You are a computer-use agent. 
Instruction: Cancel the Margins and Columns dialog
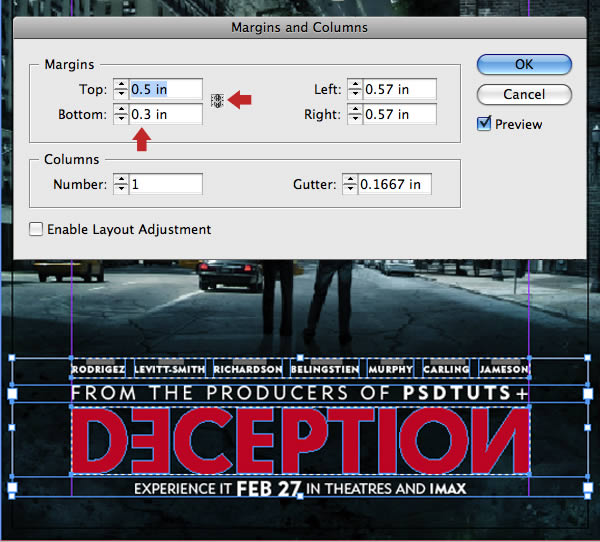[x=524, y=94]
